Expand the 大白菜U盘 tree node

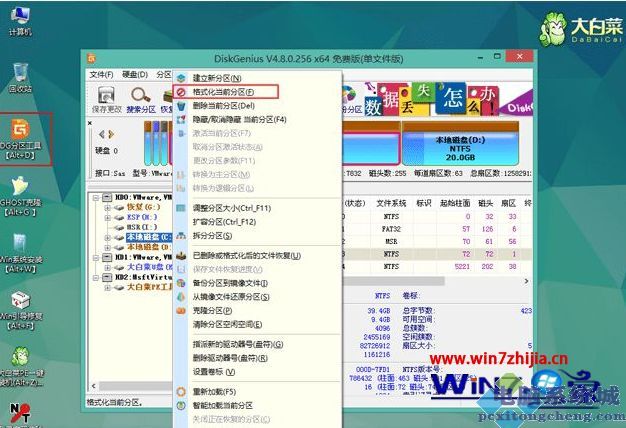point(107,267)
